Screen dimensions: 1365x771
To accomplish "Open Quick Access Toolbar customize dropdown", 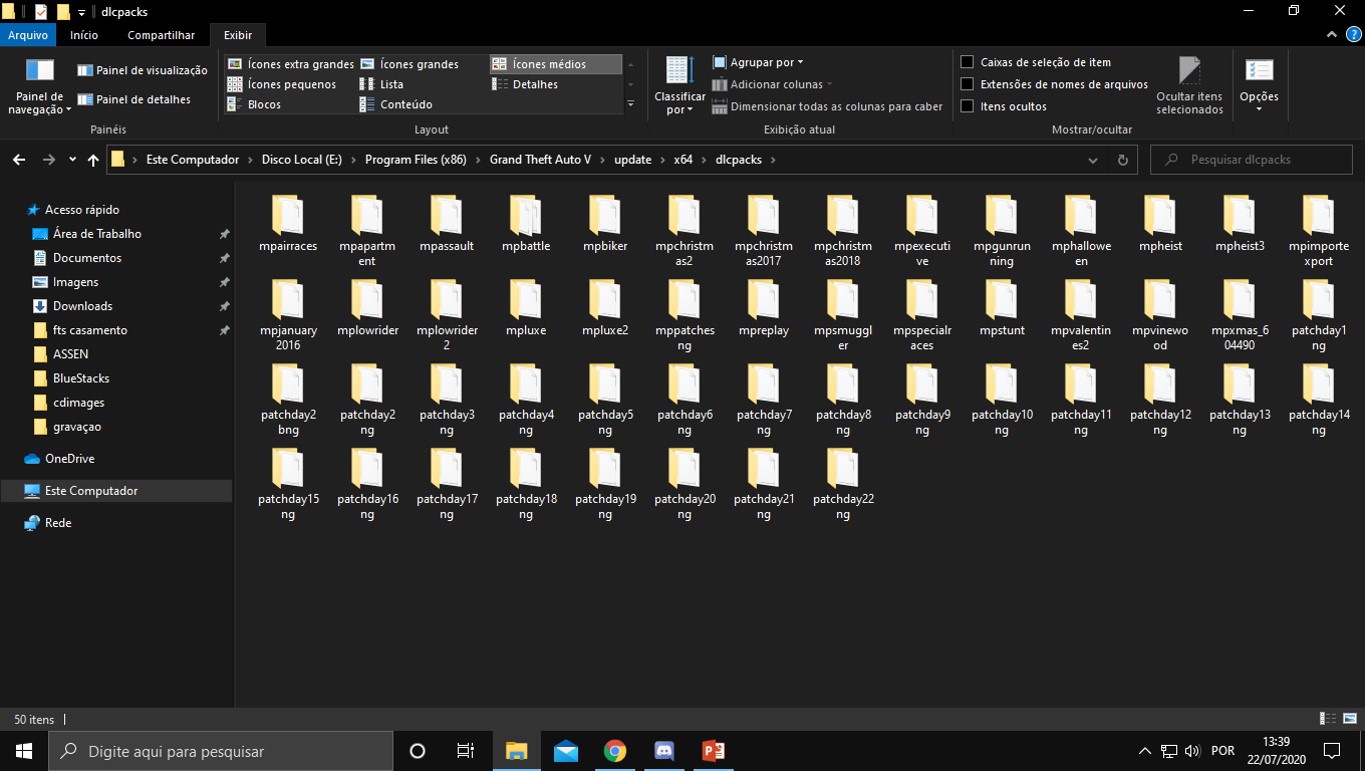I will click(82, 12).
